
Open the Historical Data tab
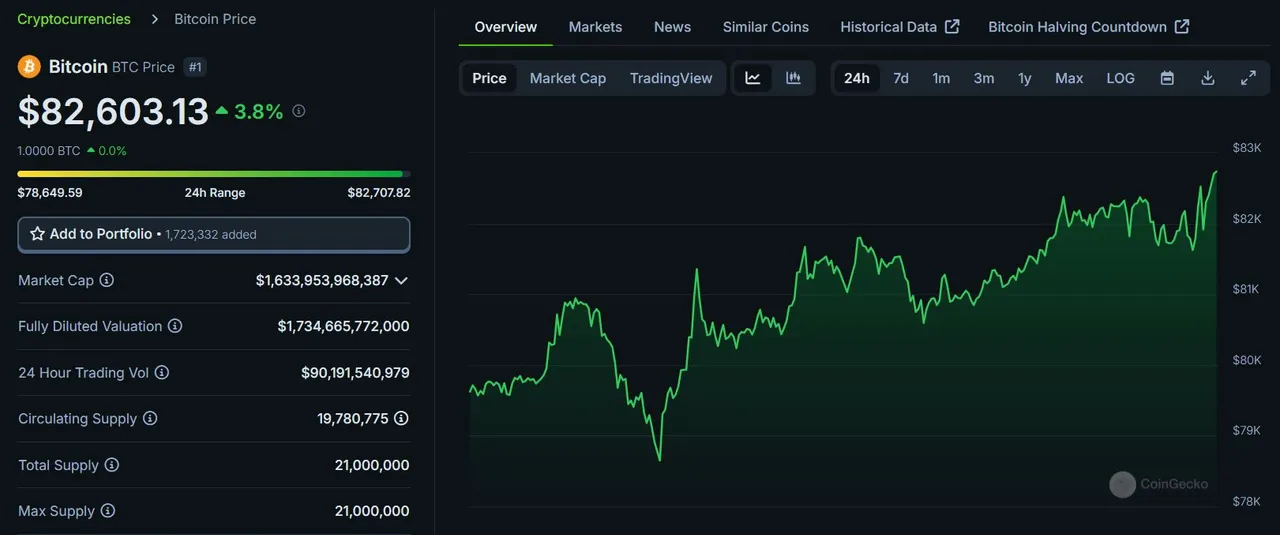(900, 27)
